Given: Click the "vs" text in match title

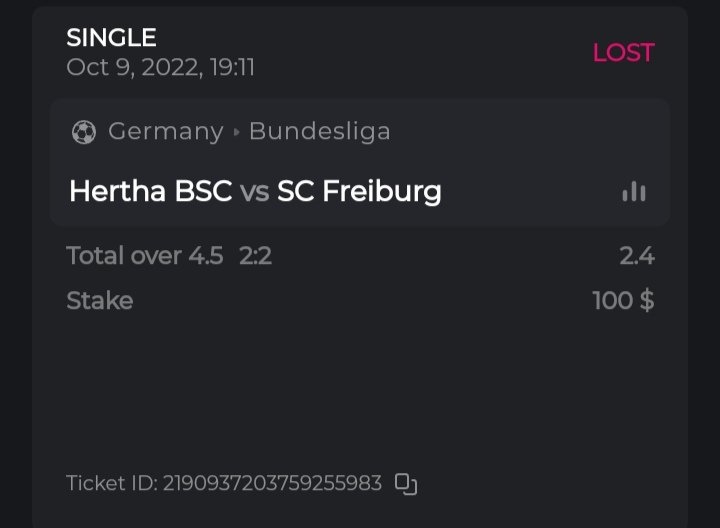Looking at the screenshot, I should point(255,191).
